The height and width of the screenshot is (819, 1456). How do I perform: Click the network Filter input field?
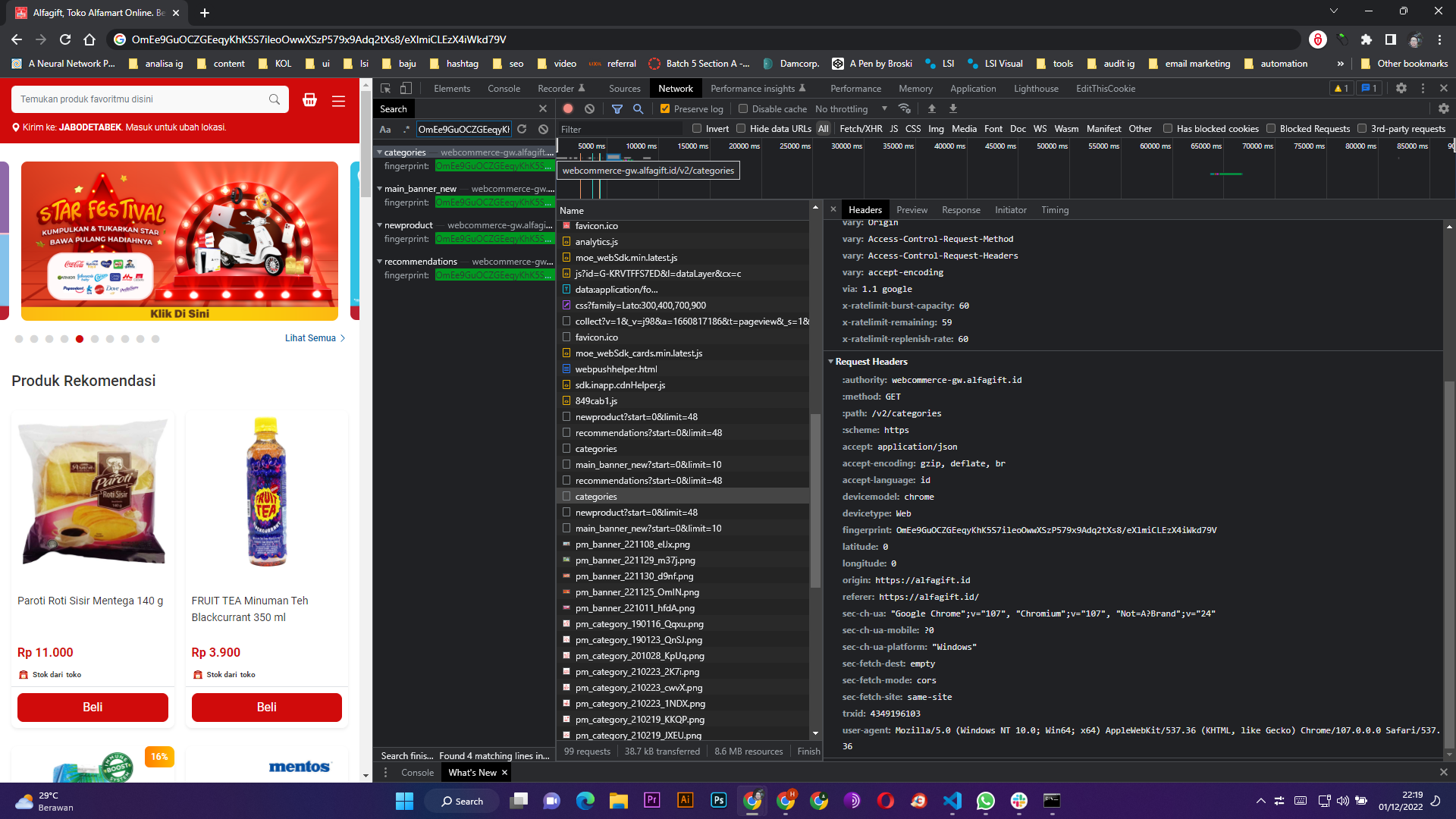620,130
